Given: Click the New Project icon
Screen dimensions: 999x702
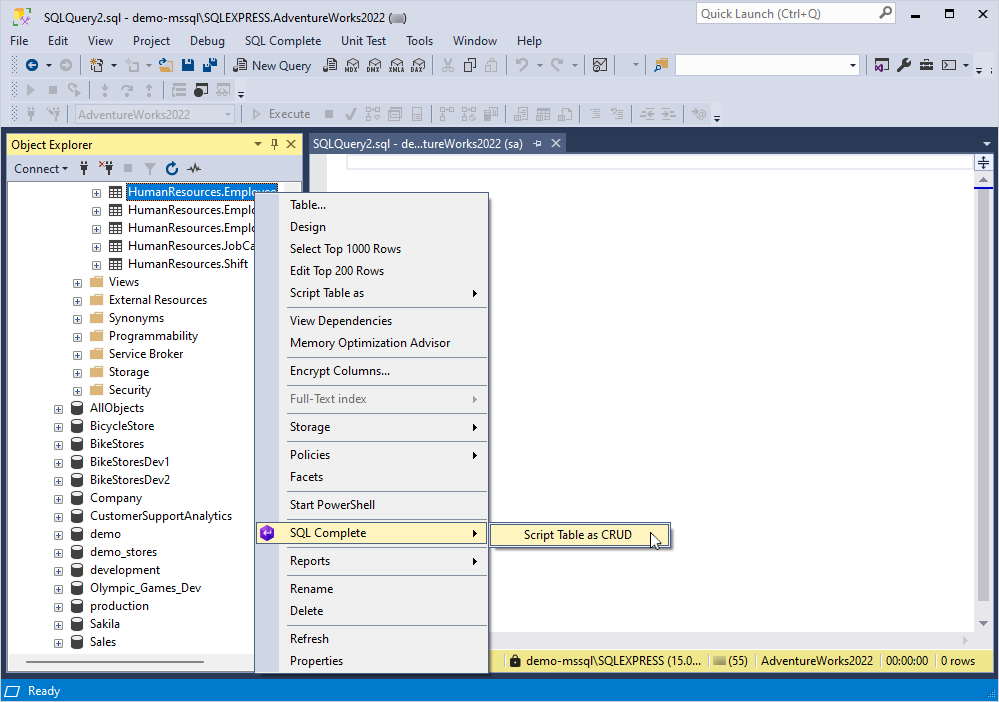Looking at the screenshot, I should [x=96, y=65].
